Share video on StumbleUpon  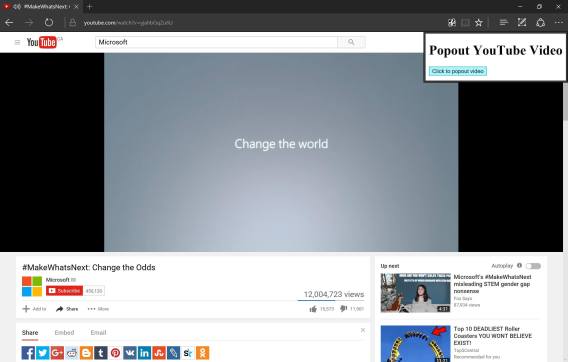pyautogui.click(x=159, y=353)
